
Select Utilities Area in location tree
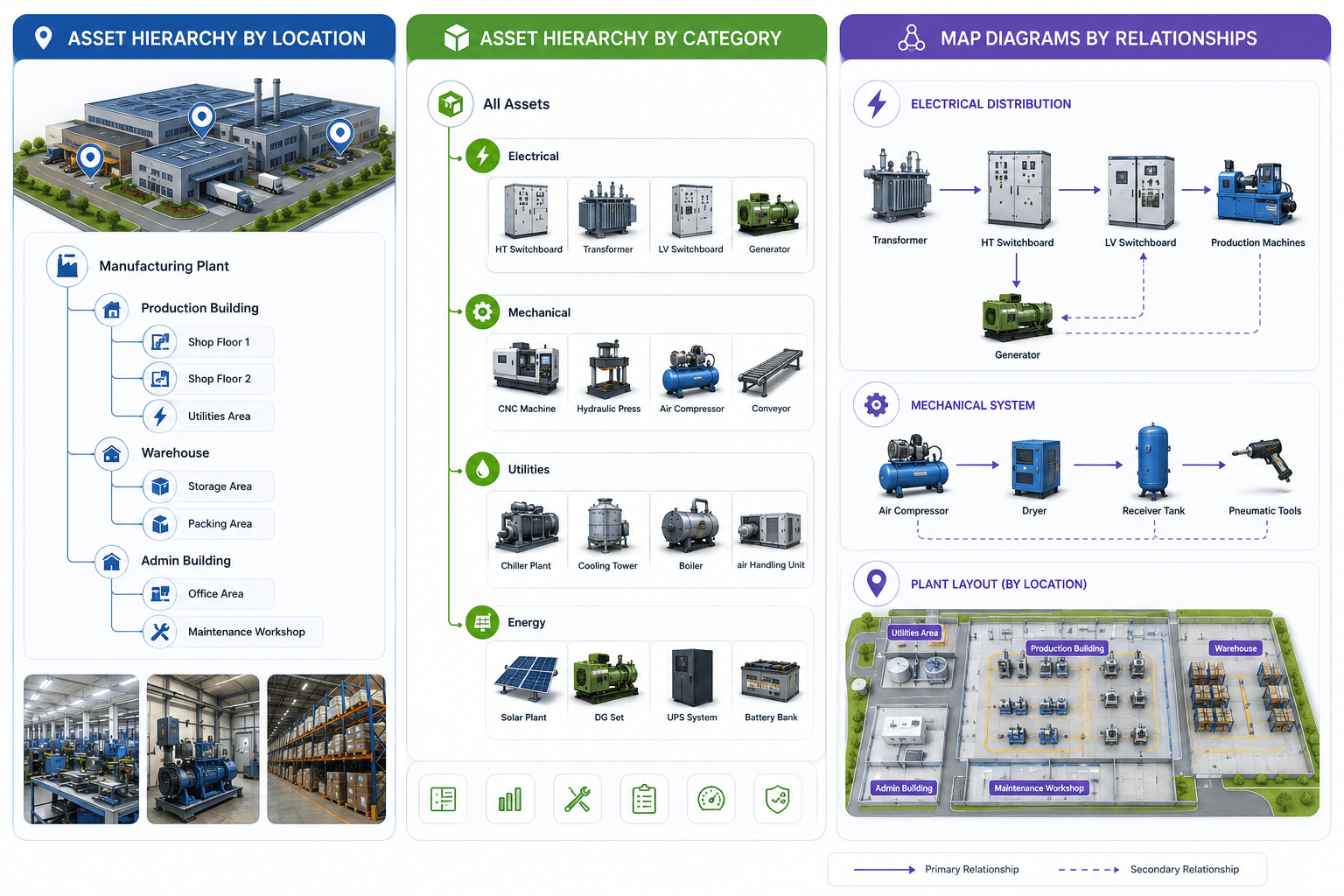tap(208, 416)
